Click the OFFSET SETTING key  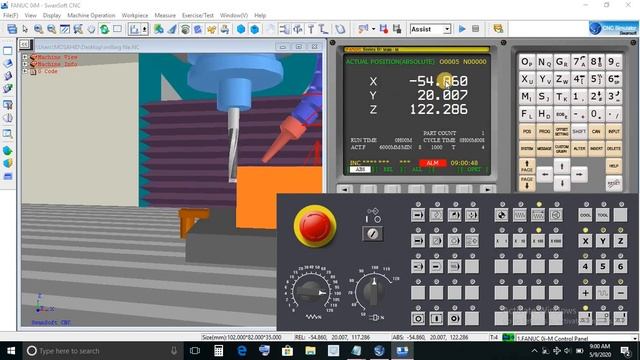click(562, 131)
